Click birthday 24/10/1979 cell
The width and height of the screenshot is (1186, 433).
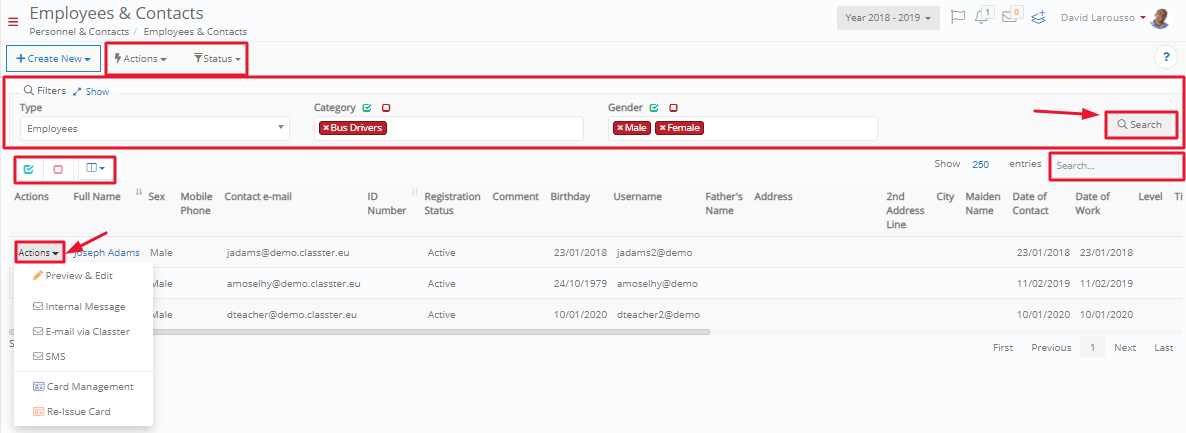579,284
